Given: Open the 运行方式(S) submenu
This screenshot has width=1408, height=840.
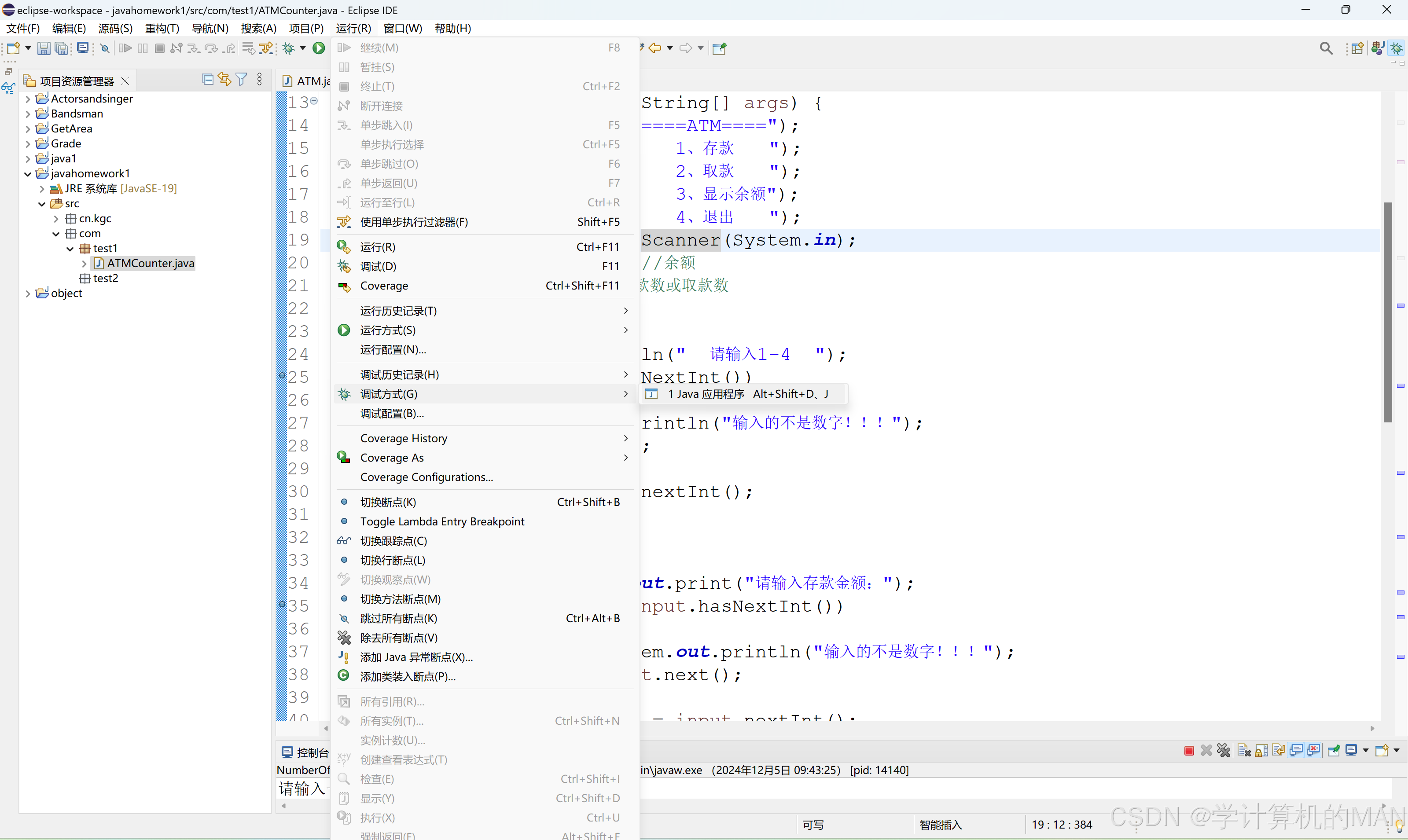Looking at the screenshot, I should click(x=387, y=330).
